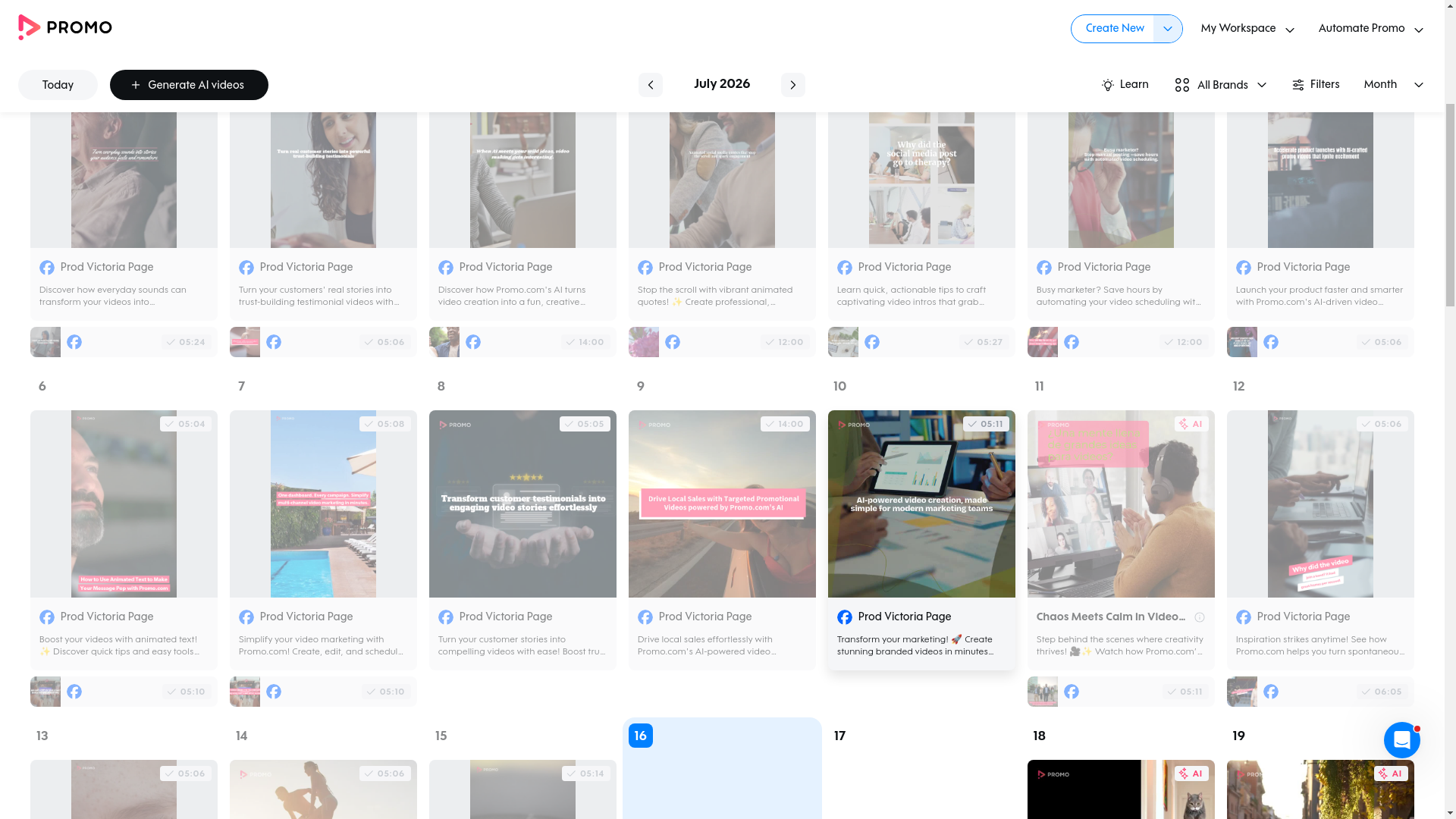Open the chat support bubble

[1401, 740]
